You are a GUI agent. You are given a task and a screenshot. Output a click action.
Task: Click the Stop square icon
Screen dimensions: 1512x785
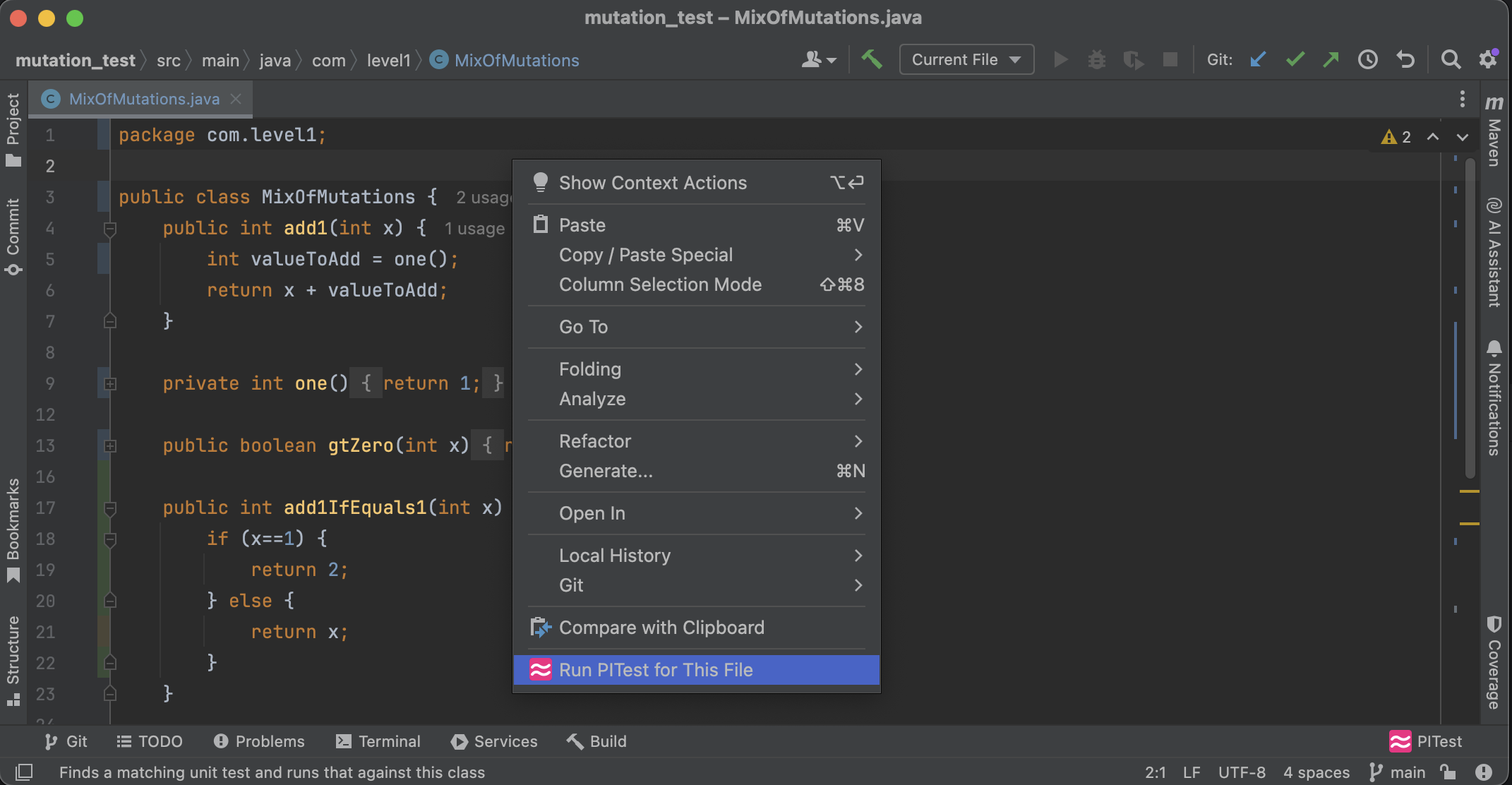[x=1170, y=59]
